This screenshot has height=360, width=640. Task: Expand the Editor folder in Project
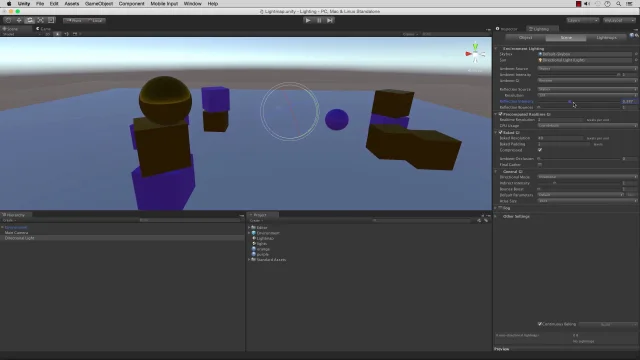coord(249,228)
